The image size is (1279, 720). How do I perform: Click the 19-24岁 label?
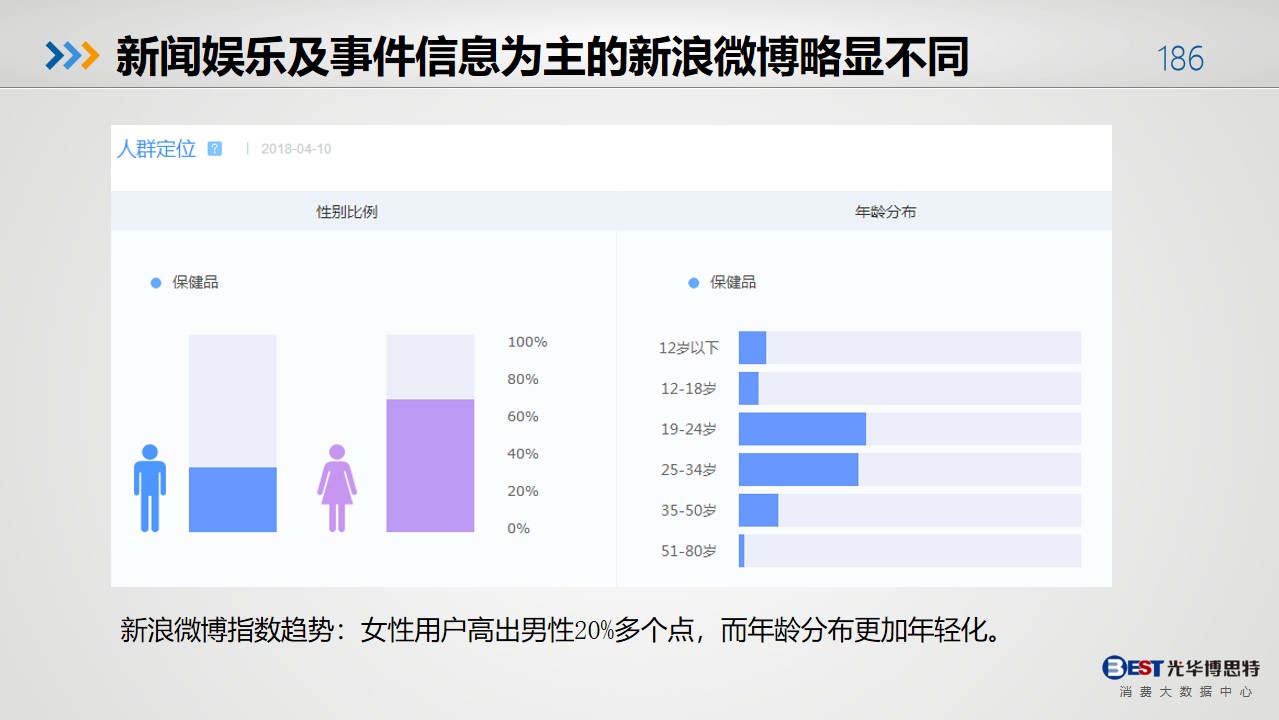click(689, 429)
